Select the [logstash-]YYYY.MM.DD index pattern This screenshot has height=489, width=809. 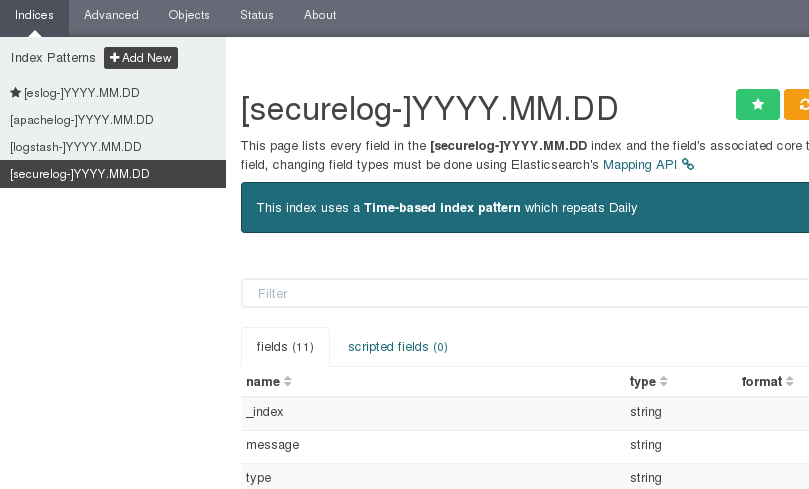[x=76, y=147]
